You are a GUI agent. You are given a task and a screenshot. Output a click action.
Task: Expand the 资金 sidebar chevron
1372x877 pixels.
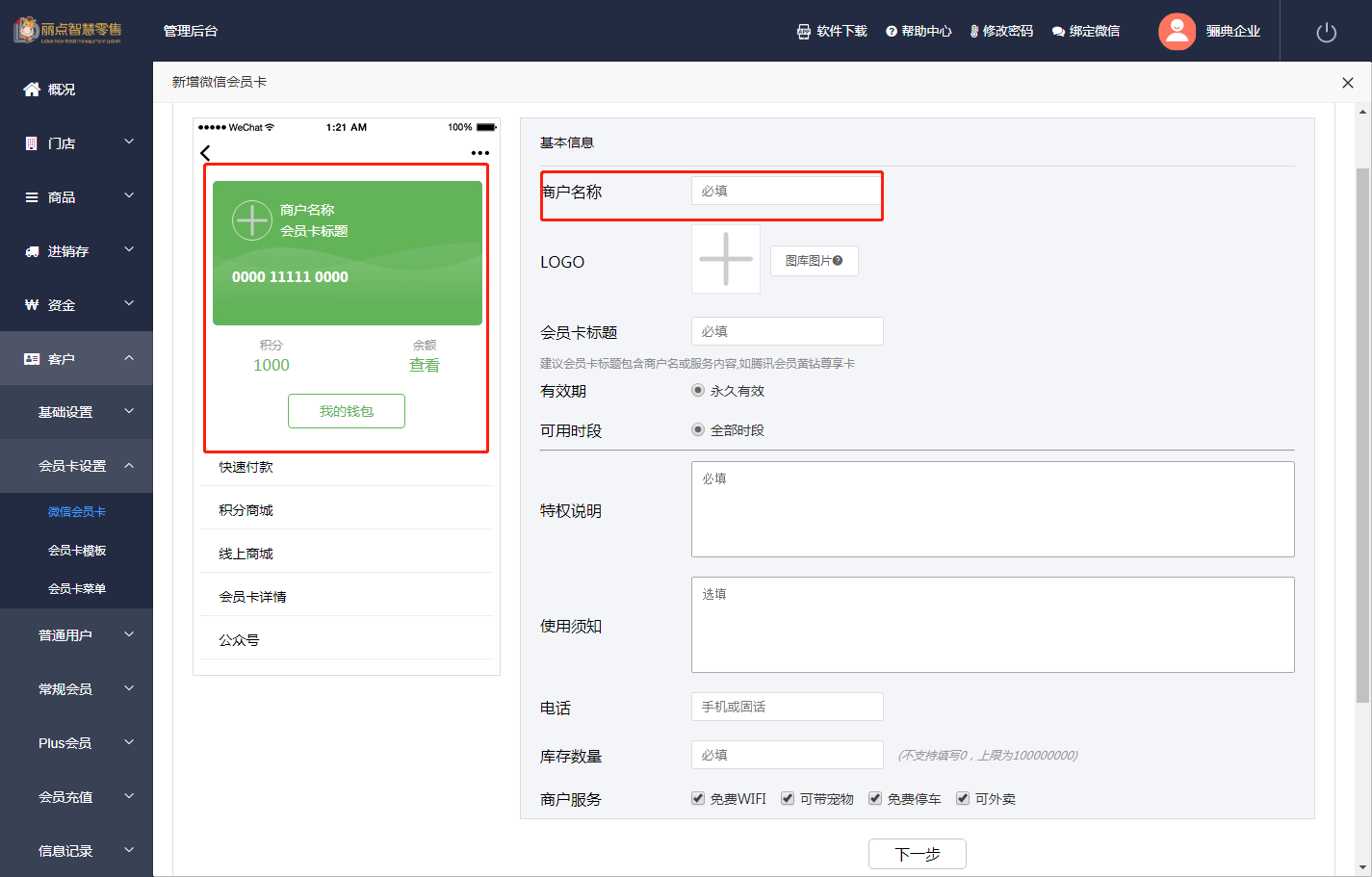click(x=129, y=304)
